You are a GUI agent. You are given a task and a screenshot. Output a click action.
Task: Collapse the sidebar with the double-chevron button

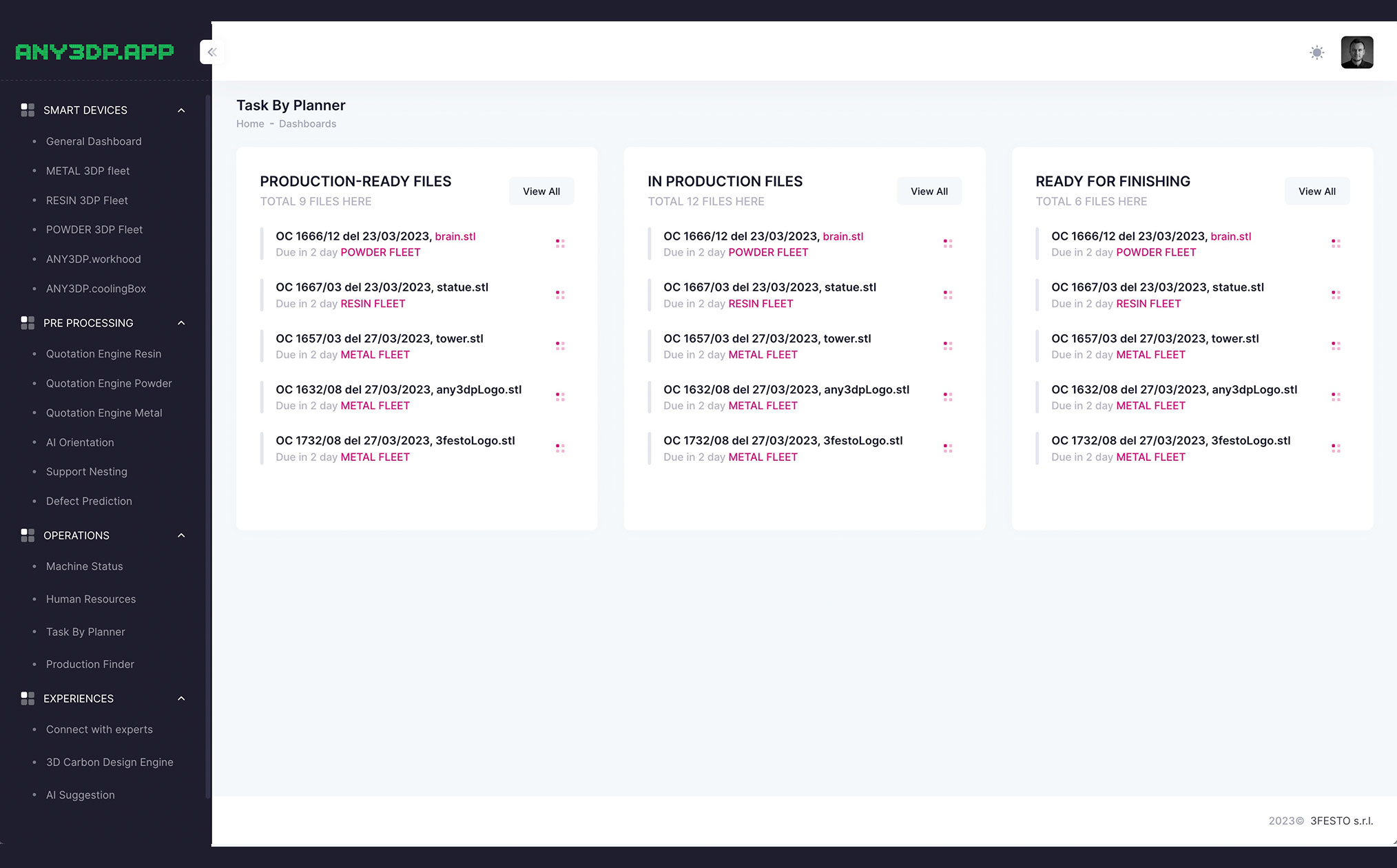[x=212, y=52]
